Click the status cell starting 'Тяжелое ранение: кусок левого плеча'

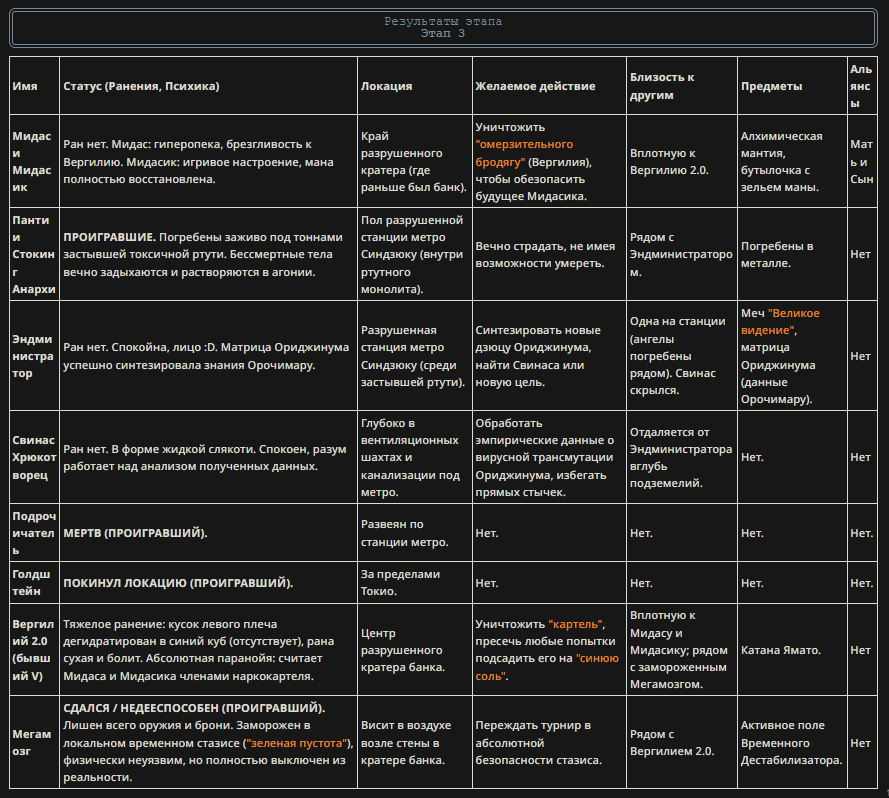click(208, 649)
